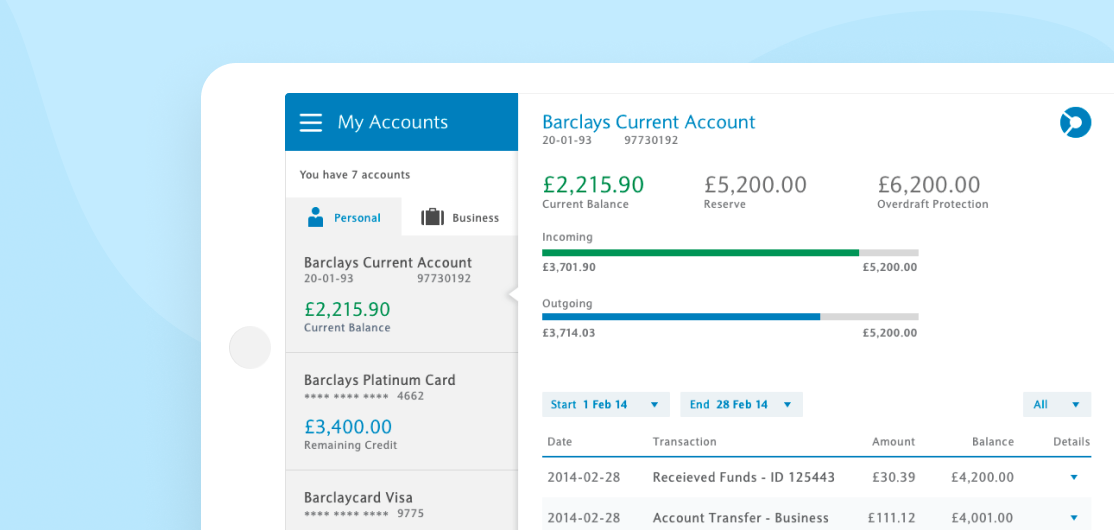Click the green Incoming progress bar
1114x530 pixels.
pyautogui.click(x=700, y=252)
